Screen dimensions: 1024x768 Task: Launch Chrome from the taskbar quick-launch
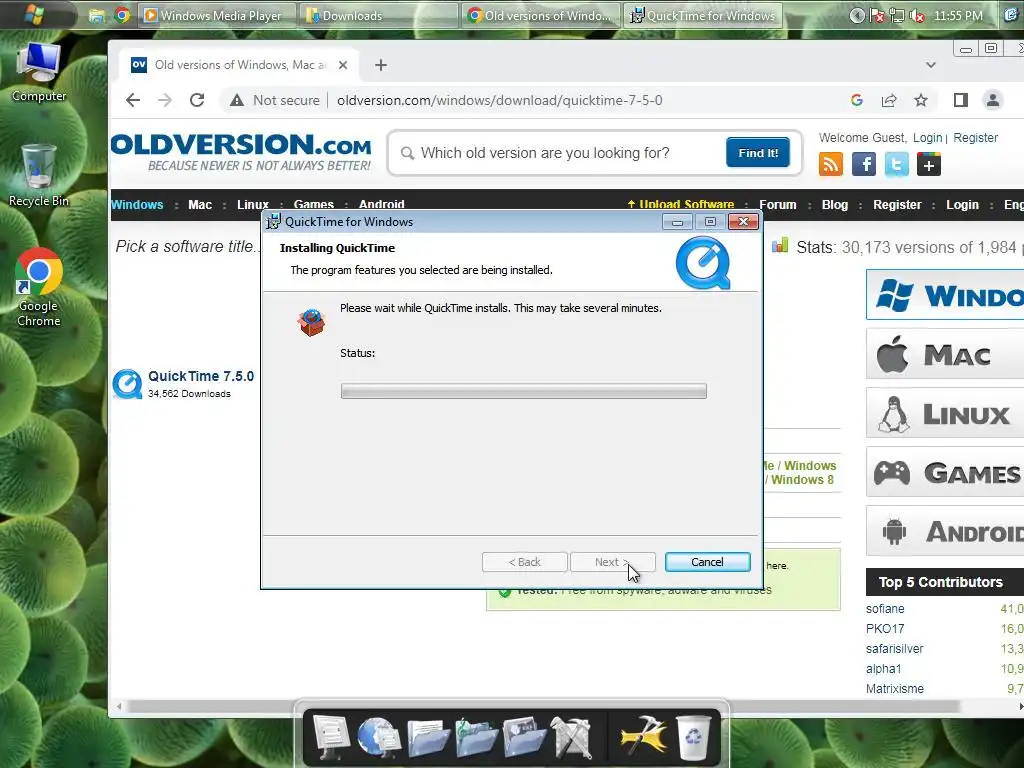point(122,14)
